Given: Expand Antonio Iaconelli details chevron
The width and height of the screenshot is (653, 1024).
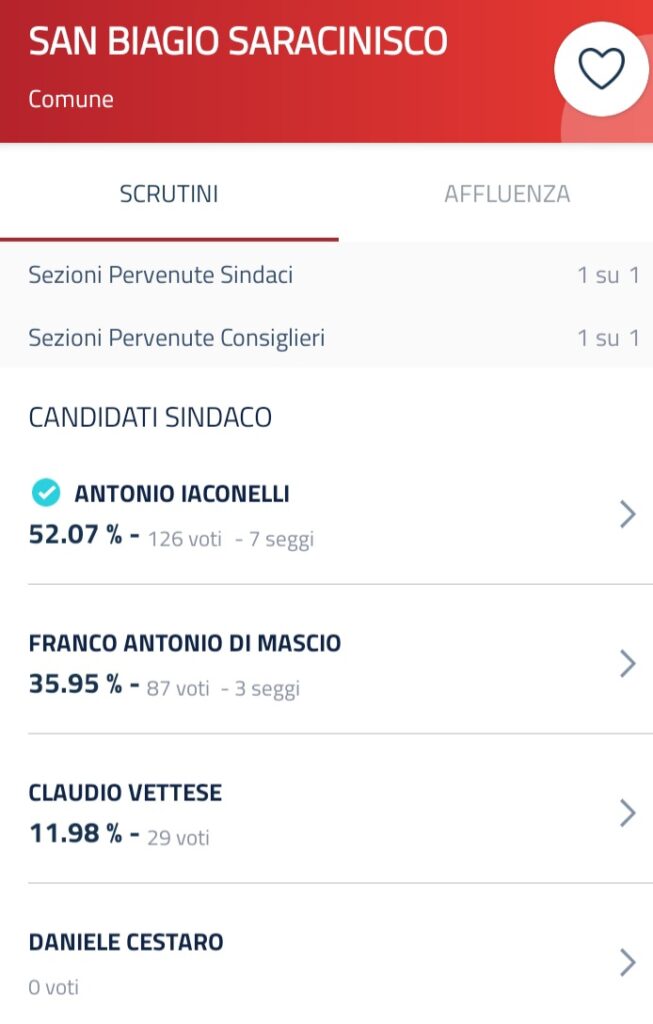Looking at the screenshot, I should [x=627, y=514].
